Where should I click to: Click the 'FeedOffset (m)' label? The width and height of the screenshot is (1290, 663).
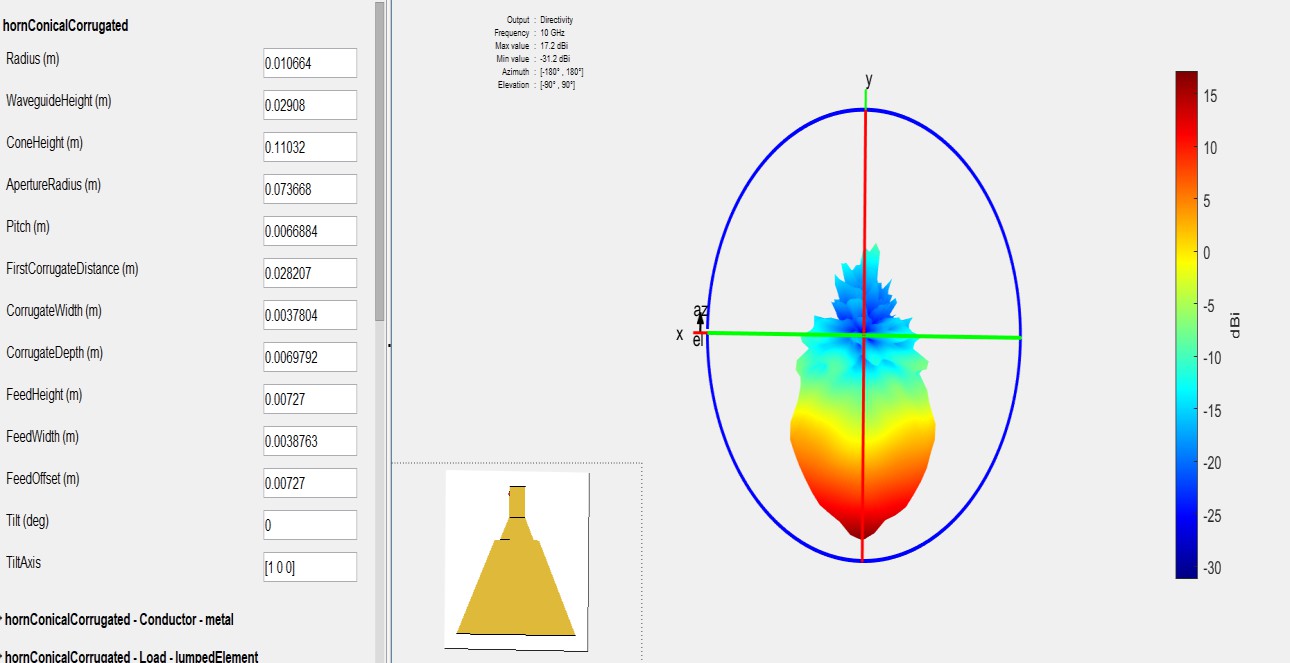[43, 479]
